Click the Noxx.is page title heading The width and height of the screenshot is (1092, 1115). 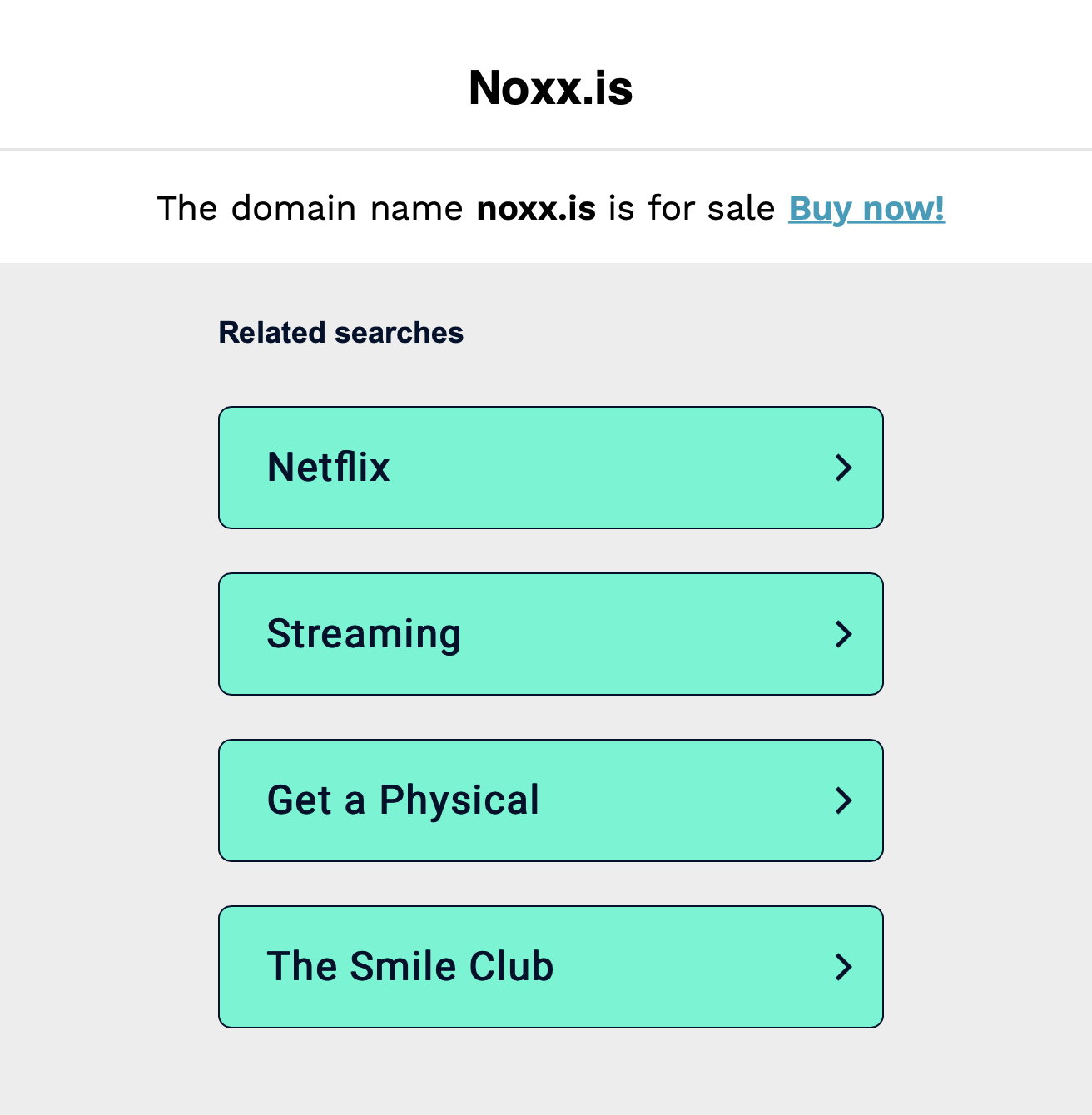pyautogui.click(x=550, y=87)
